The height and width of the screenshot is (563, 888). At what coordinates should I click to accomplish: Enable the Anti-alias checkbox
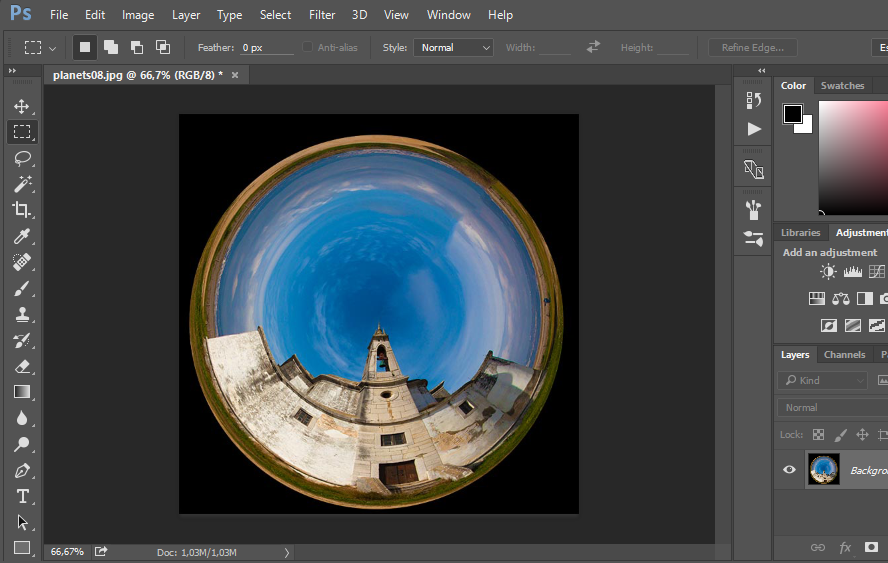[308, 47]
